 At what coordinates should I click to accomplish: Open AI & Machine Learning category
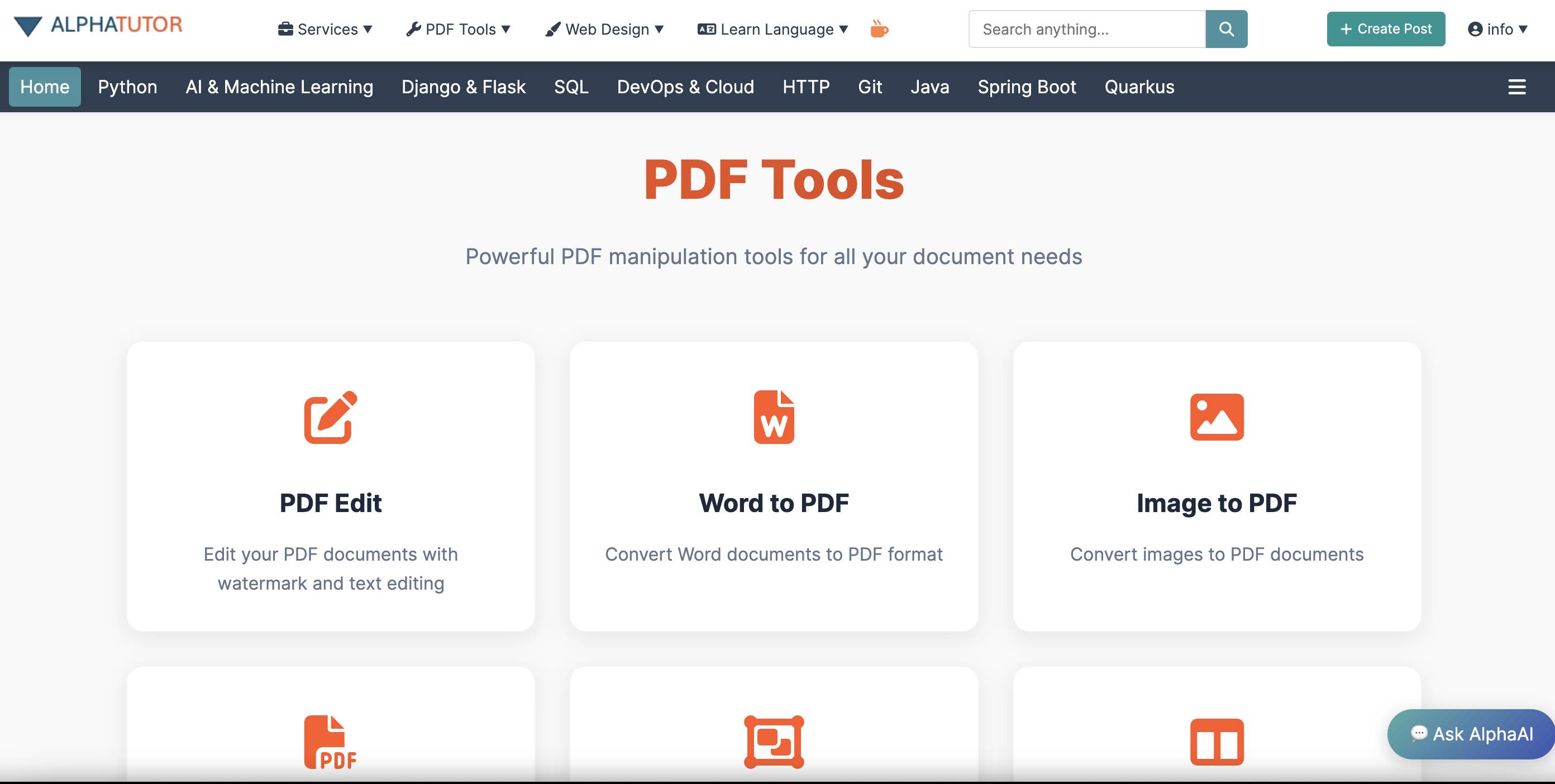tap(279, 87)
